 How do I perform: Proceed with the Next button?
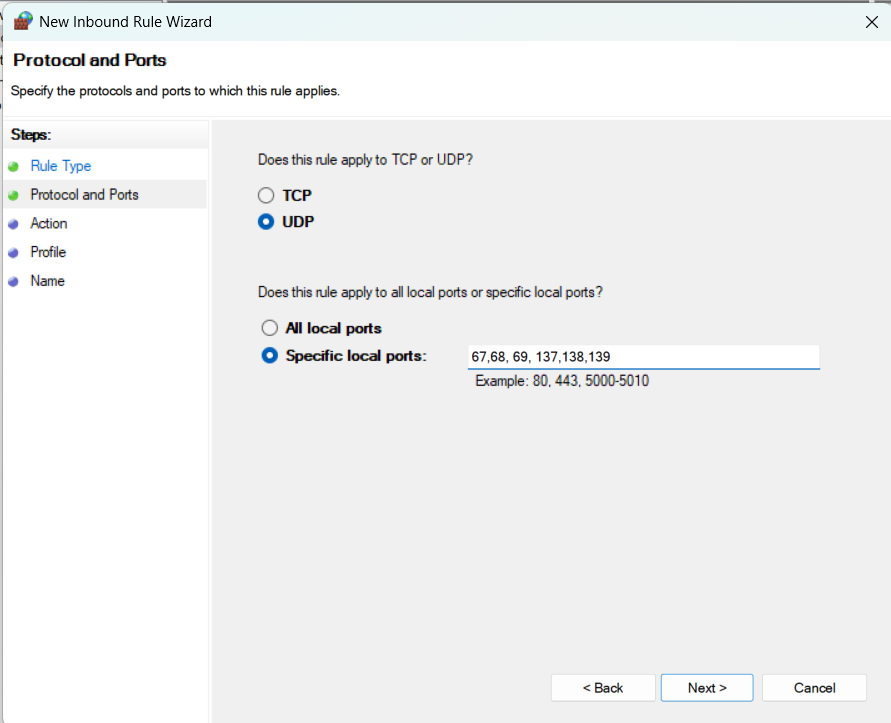[707, 688]
